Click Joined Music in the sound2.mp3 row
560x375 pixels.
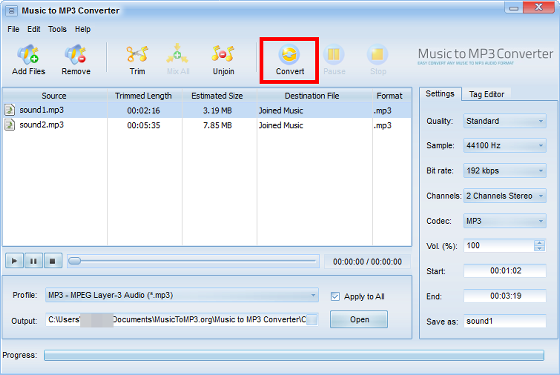[x=281, y=125]
